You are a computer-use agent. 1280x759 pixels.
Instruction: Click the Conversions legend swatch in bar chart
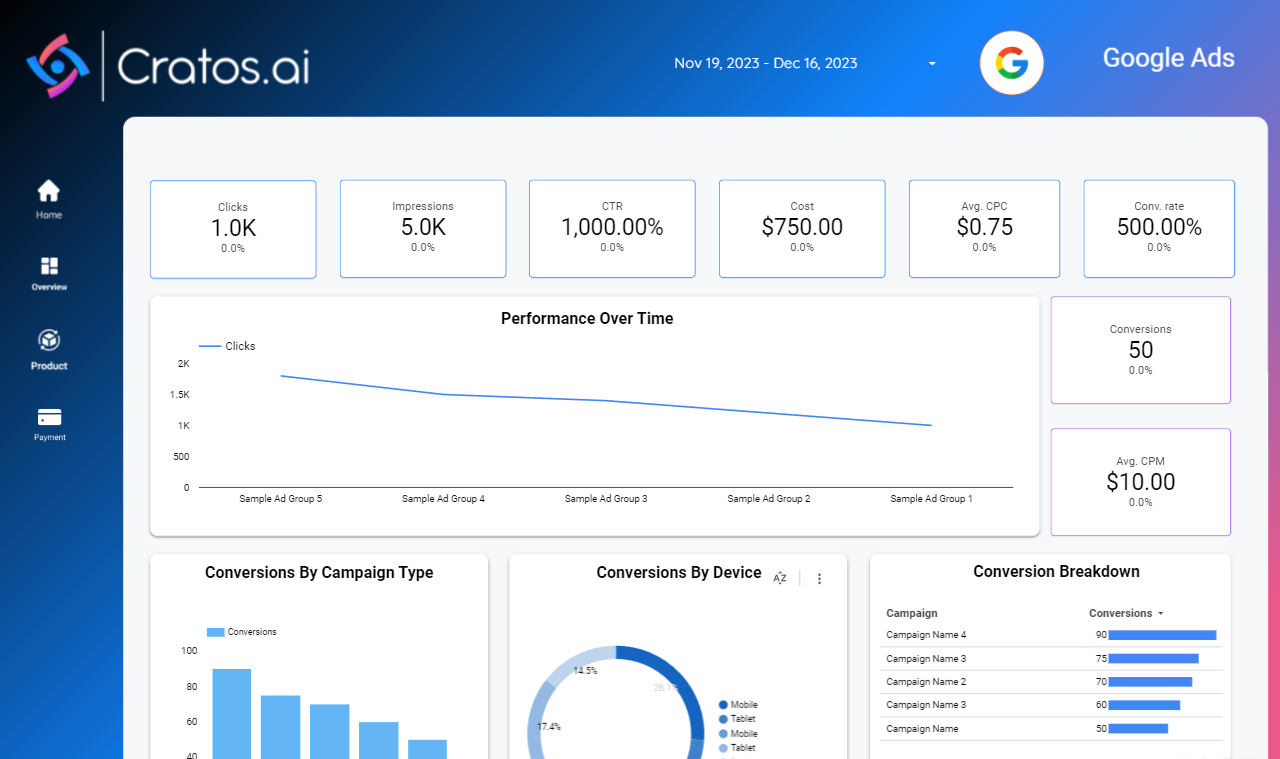pos(215,632)
